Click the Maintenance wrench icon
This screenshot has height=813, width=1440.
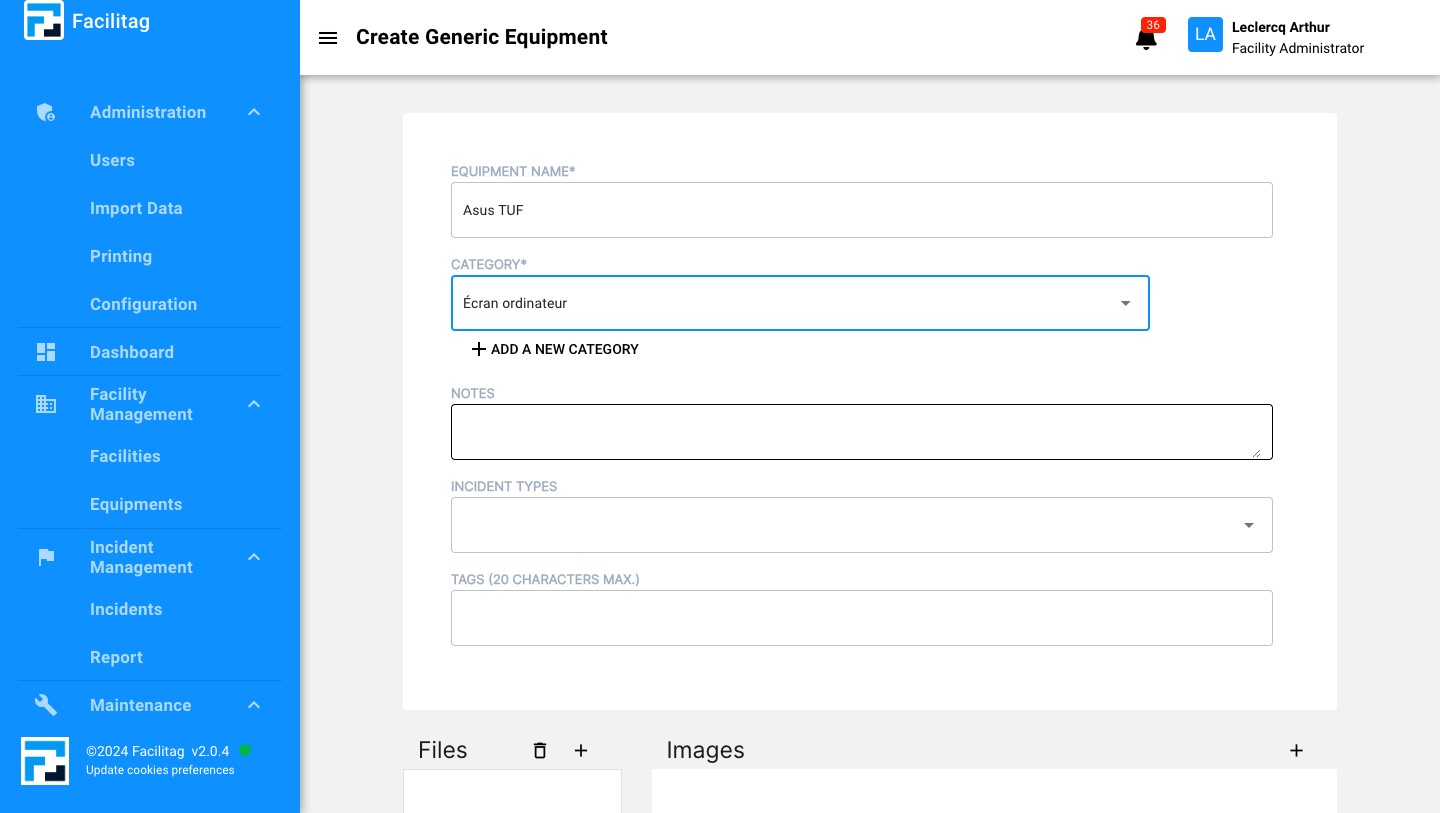click(x=46, y=705)
